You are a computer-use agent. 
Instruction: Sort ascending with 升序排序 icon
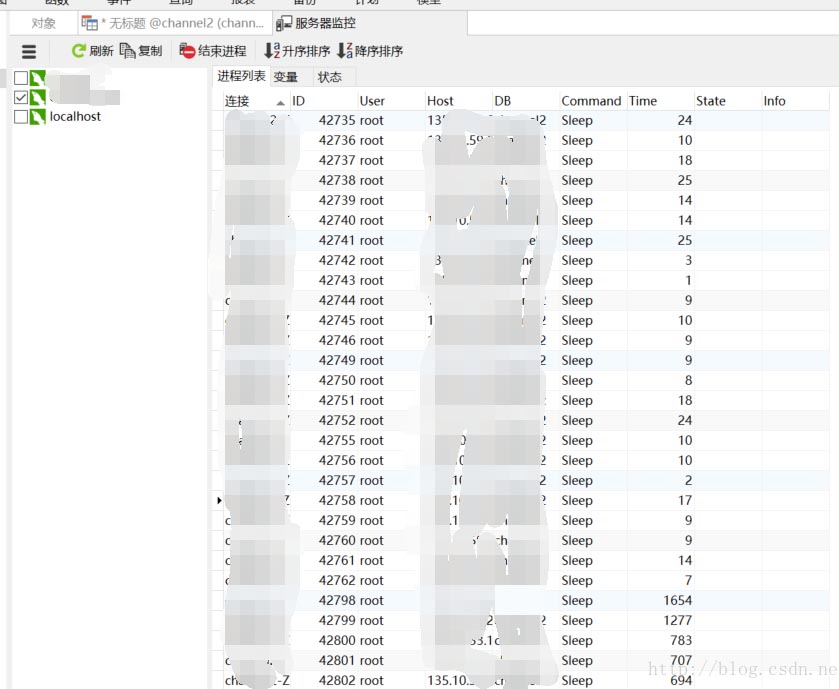[271, 51]
